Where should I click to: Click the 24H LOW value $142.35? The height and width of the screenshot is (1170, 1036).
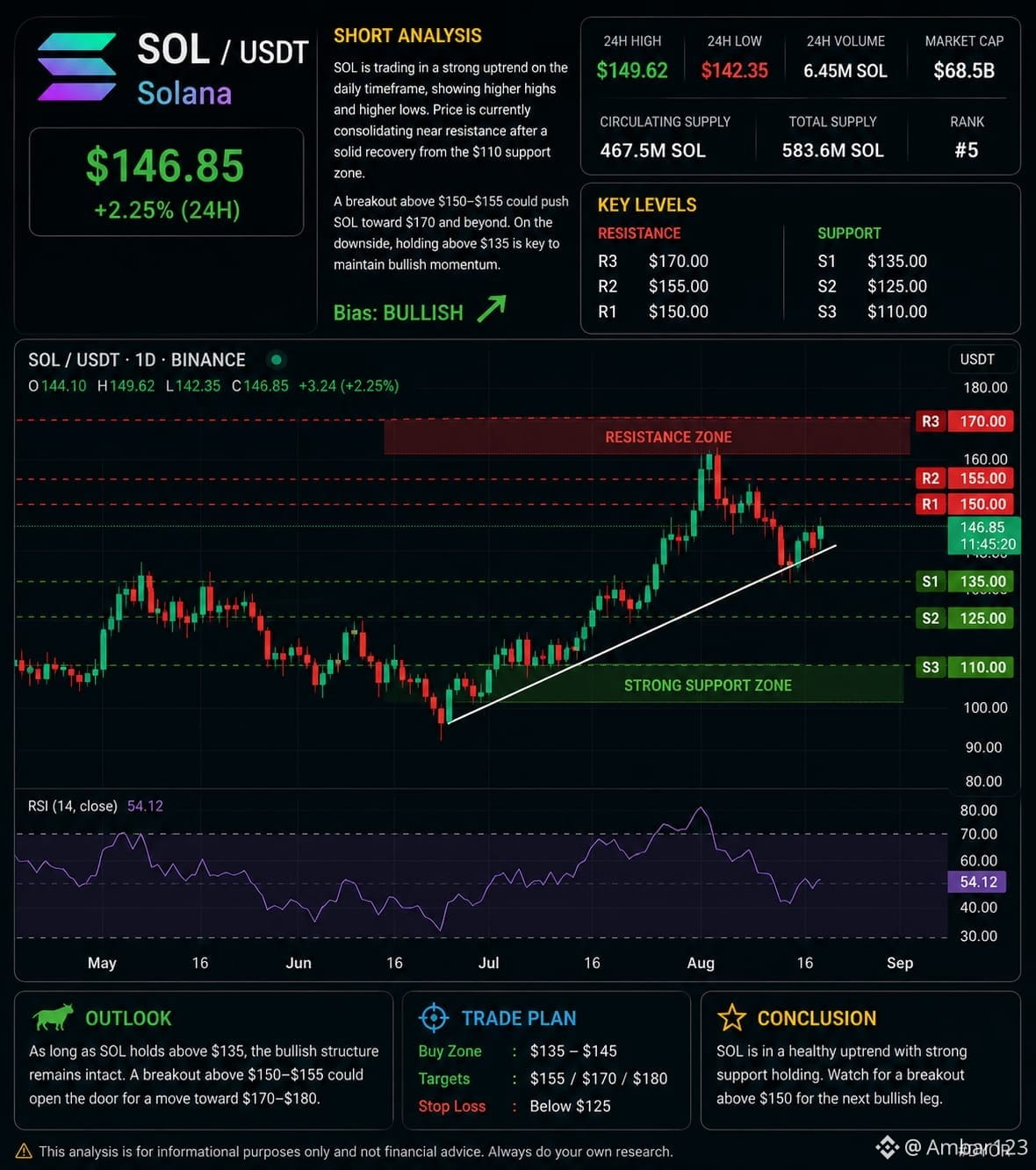(x=735, y=70)
